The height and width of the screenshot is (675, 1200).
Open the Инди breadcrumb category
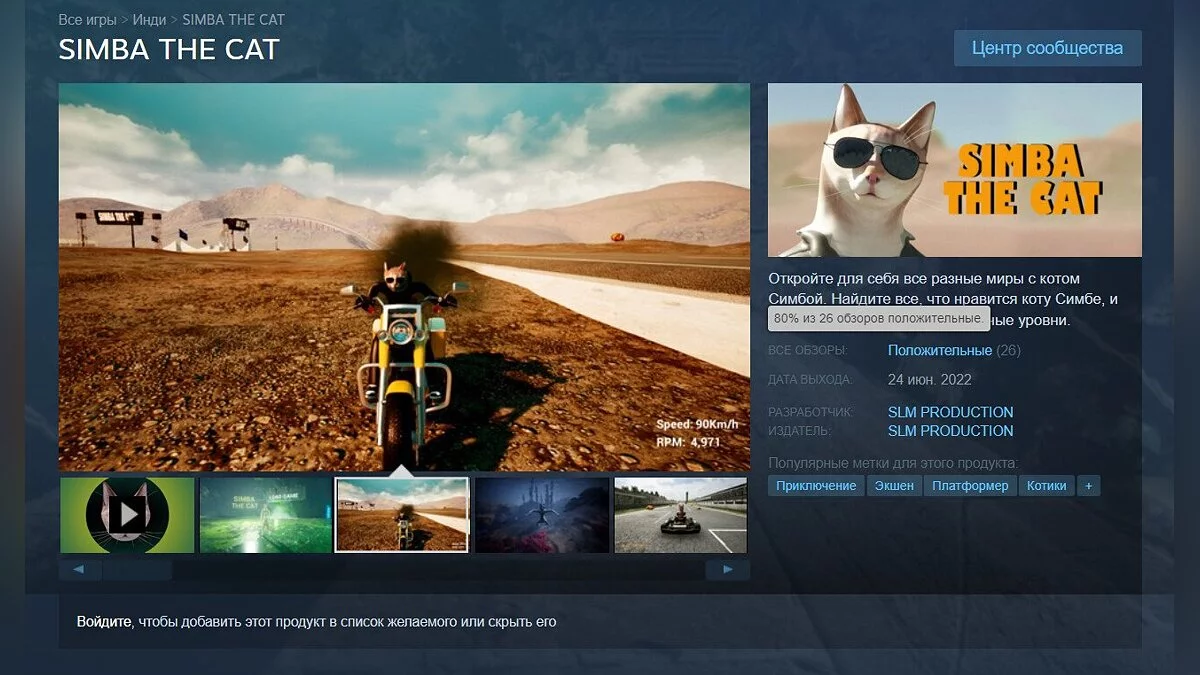pos(150,19)
